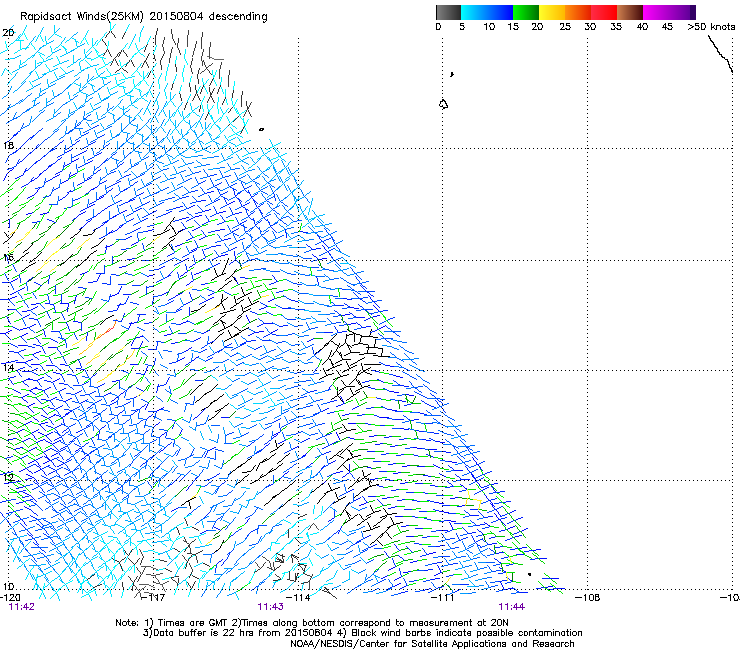Viewport: 740px width, 650px height.
Task: Click the longitude label -120
Action: [10, 598]
